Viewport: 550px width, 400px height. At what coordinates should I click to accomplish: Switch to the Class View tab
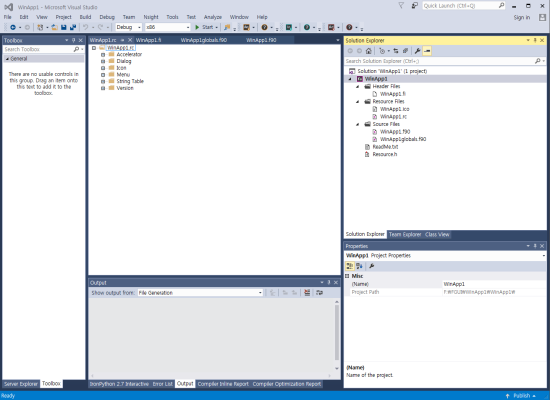(x=437, y=234)
